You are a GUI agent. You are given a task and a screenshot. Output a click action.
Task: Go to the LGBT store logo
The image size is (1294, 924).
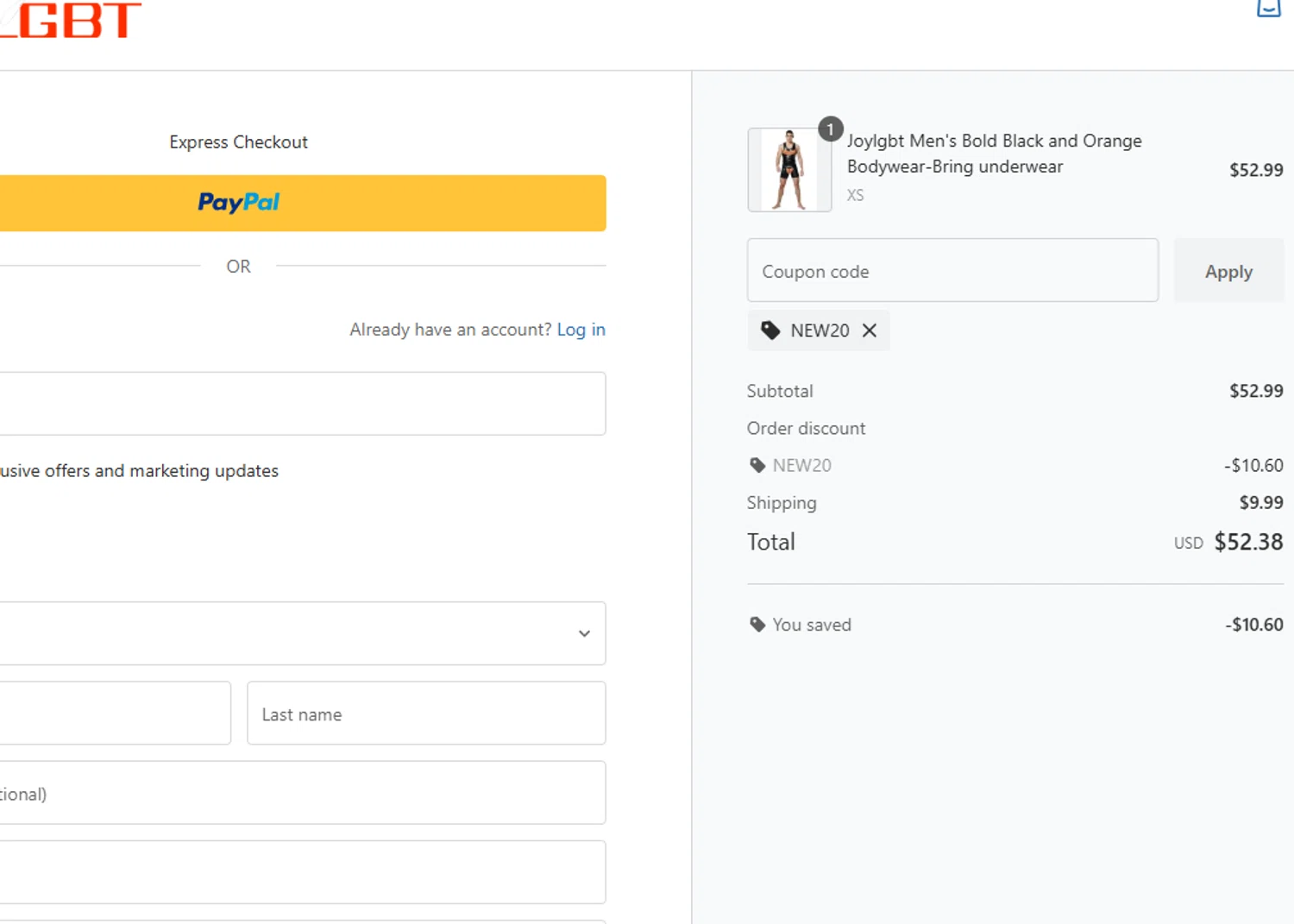coord(69,19)
